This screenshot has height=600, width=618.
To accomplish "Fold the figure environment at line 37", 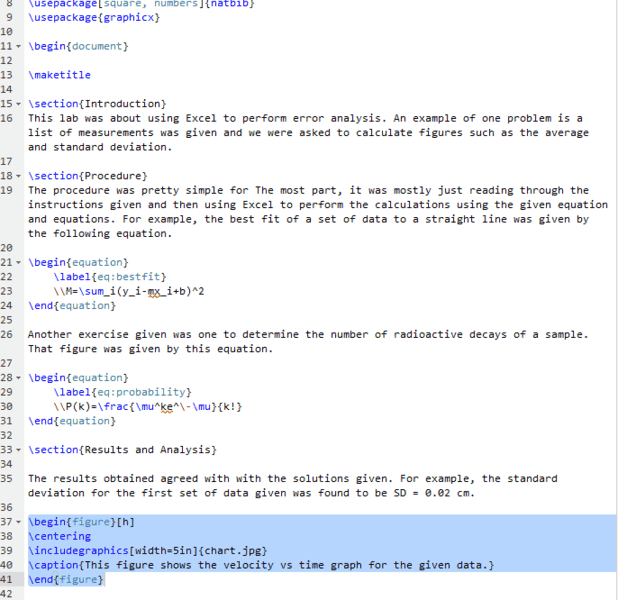I will pos(18,522).
